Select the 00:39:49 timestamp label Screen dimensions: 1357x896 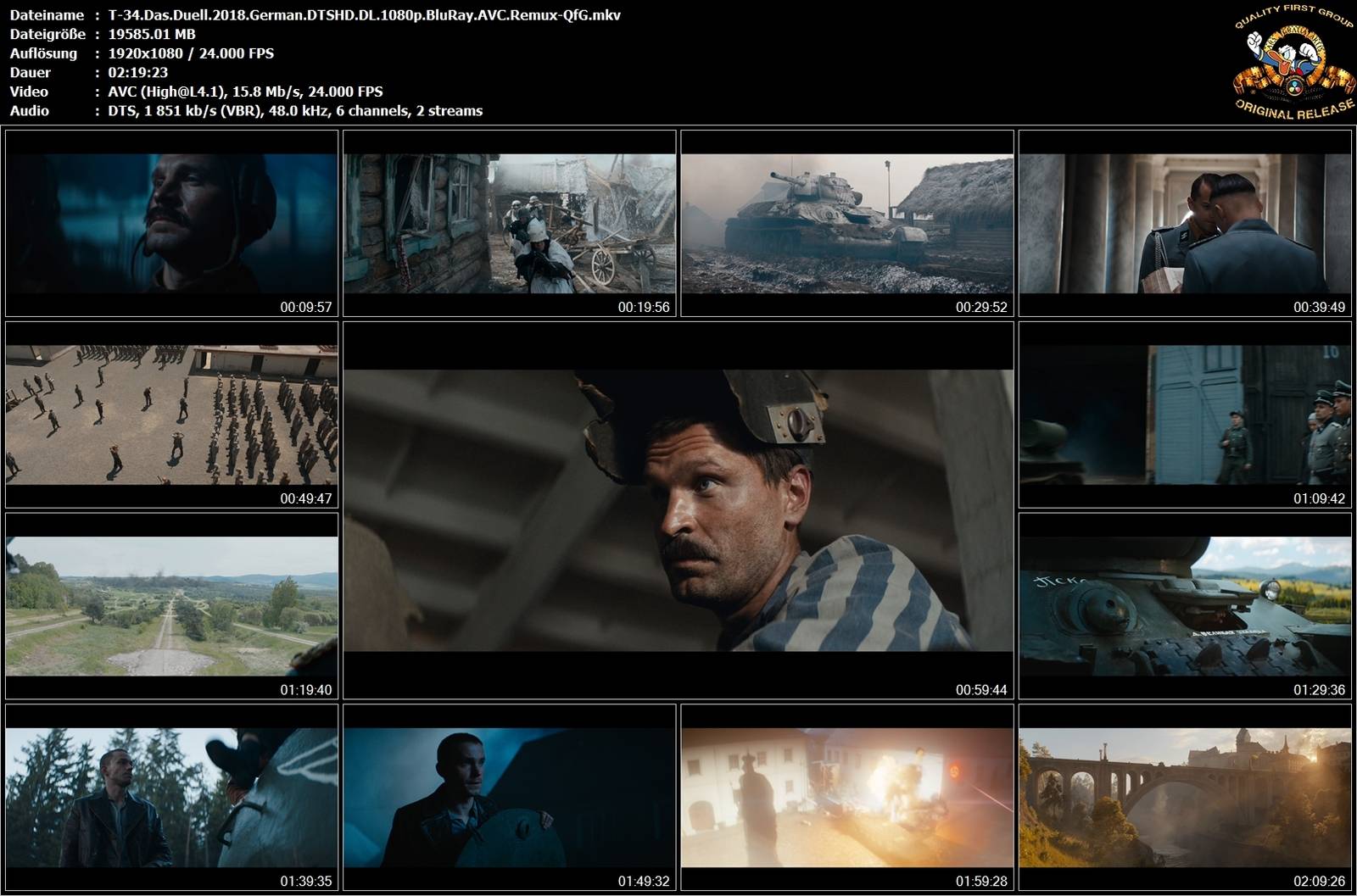coord(1319,307)
